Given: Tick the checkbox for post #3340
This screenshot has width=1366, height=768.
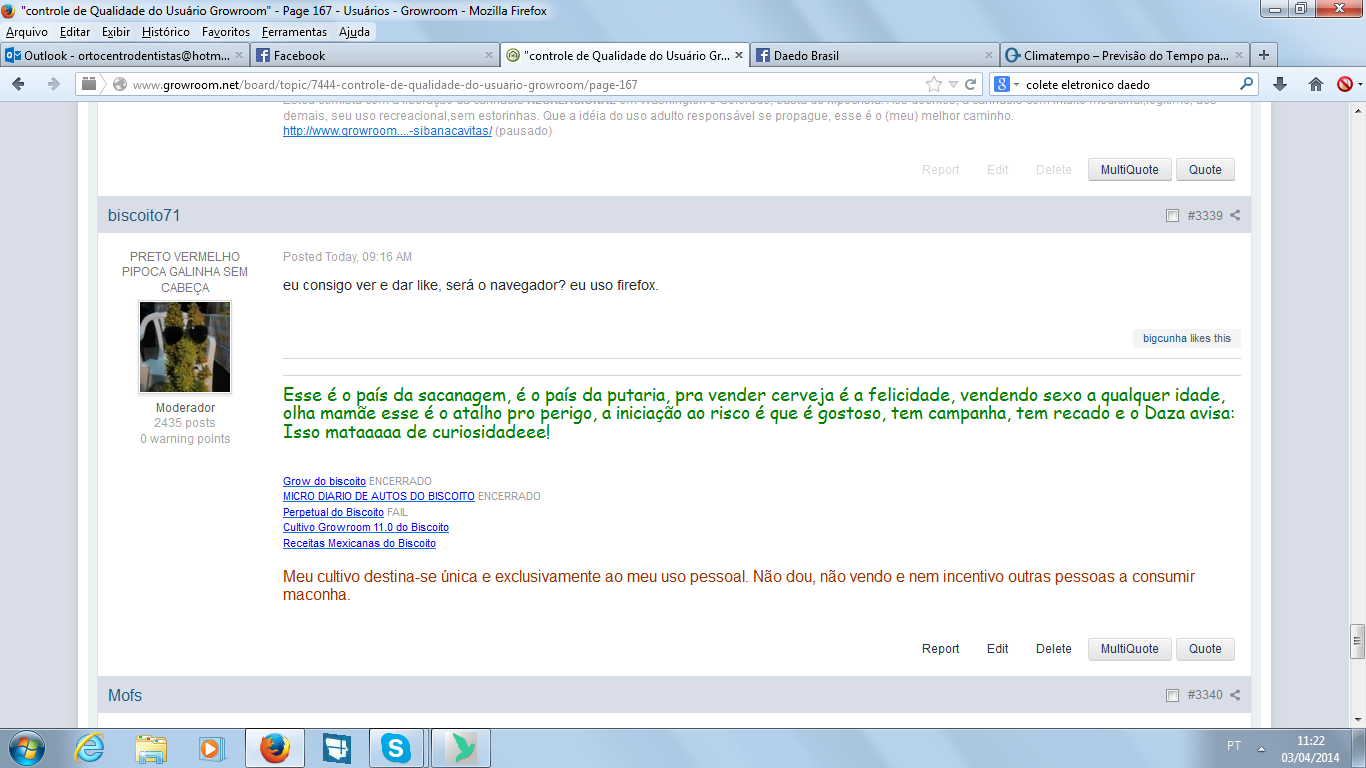Looking at the screenshot, I should pyautogui.click(x=1172, y=696).
